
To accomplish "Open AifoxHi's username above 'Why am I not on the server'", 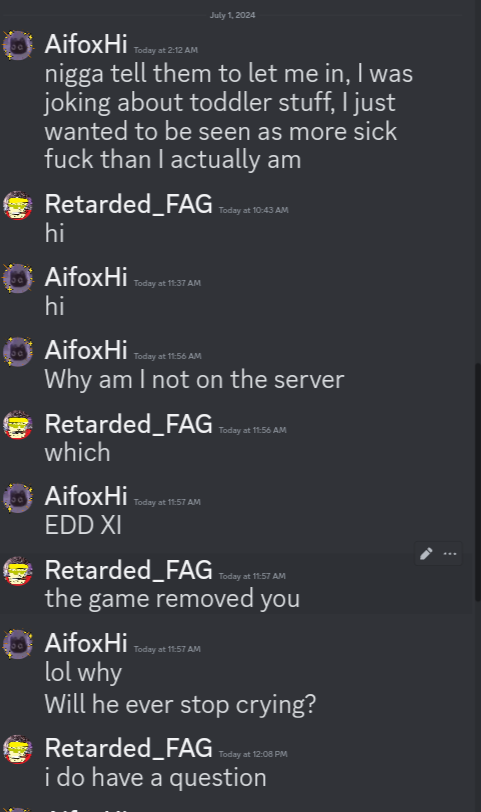I will point(86,350).
